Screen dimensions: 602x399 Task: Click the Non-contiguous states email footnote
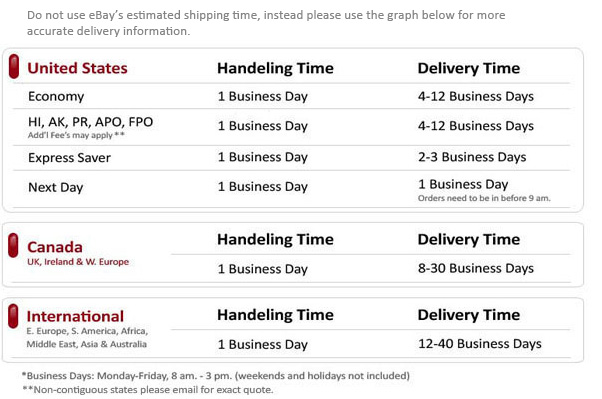[148, 390]
